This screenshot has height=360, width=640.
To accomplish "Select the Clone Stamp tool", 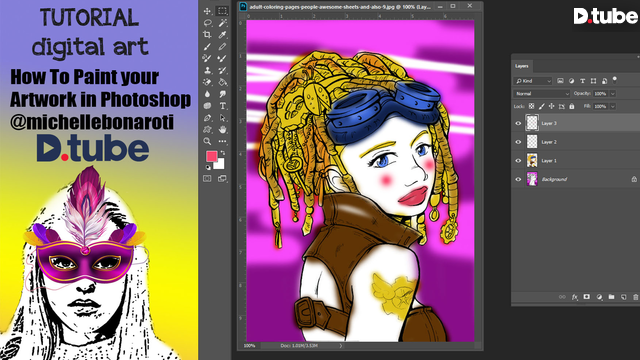I will tap(207, 70).
